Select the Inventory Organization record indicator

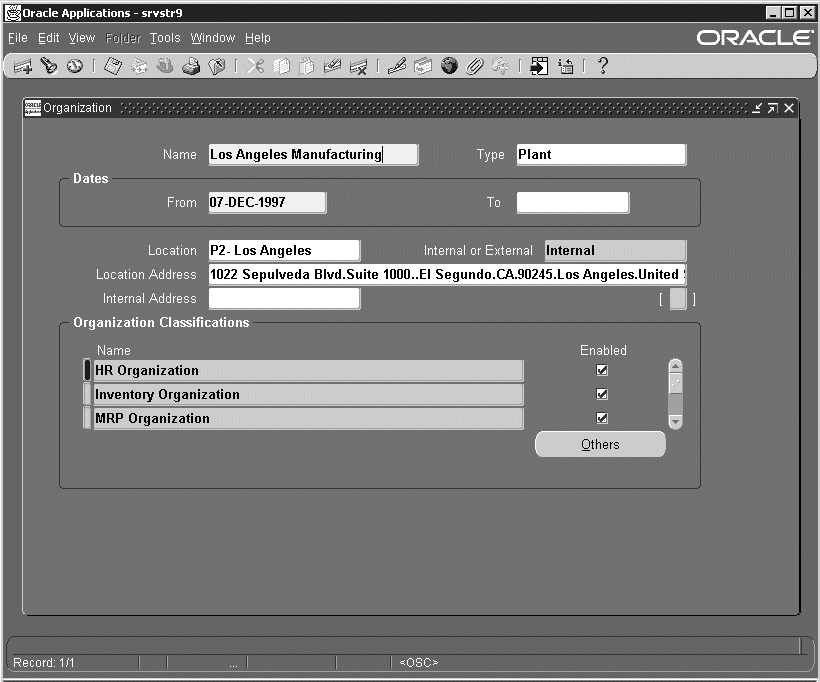point(87,394)
